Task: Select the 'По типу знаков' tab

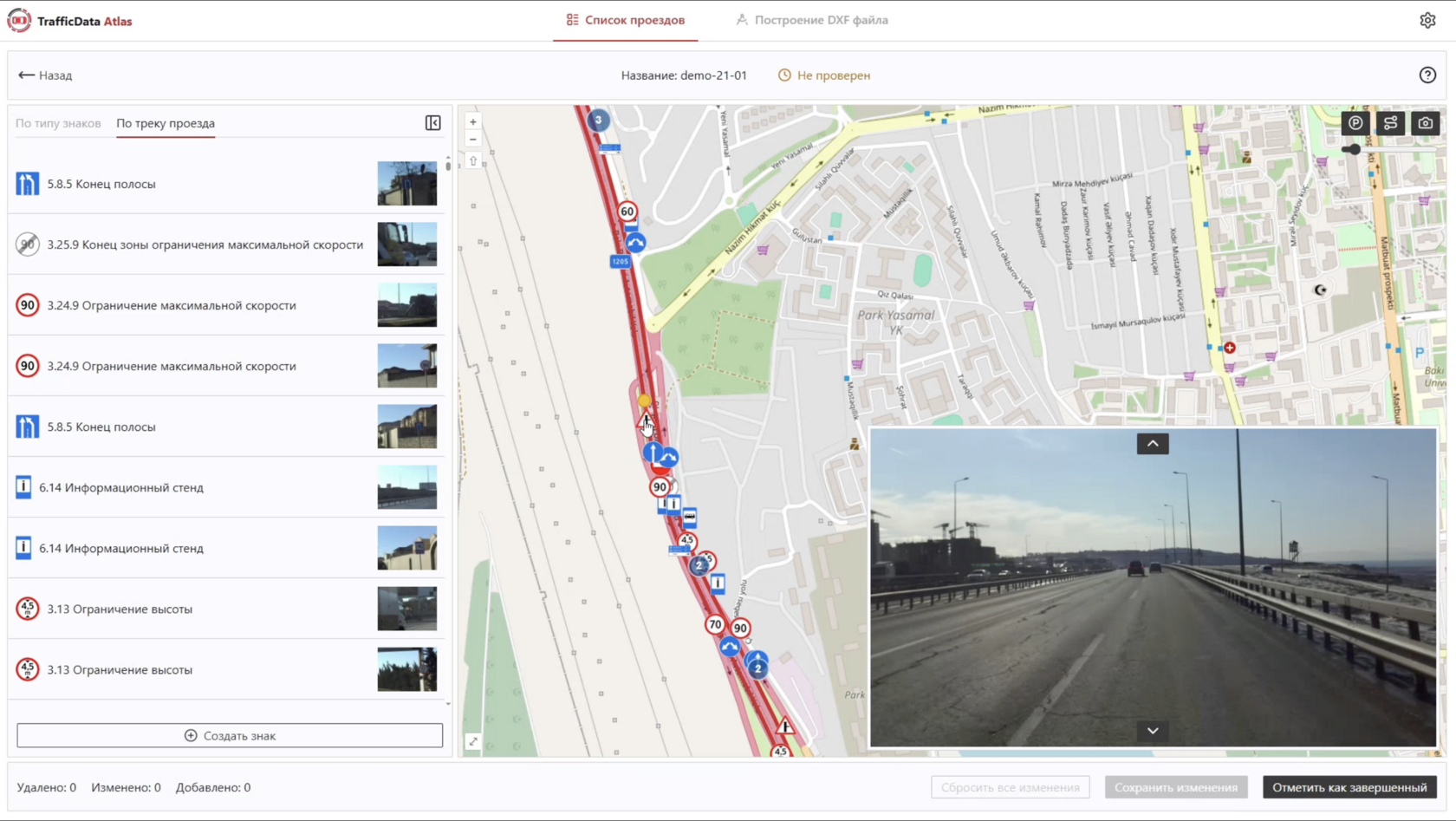Action: (58, 123)
